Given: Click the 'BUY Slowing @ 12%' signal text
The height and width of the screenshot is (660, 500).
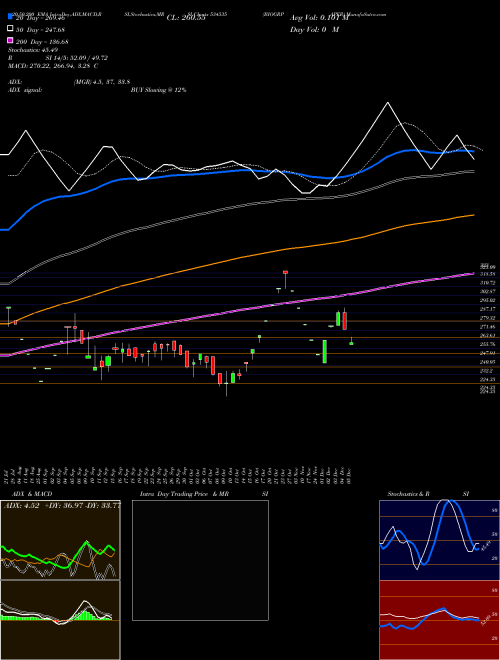Looking at the screenshot, I should click(158, 90).
